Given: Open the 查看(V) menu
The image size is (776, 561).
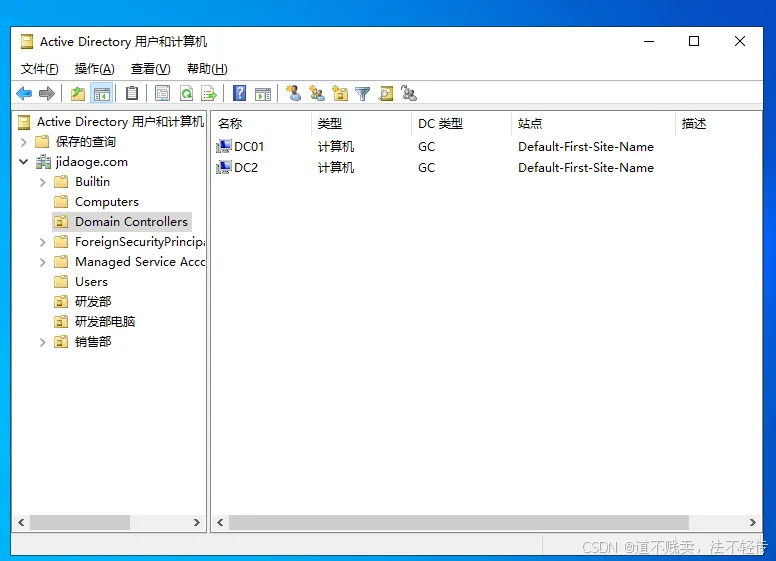Looking at the screenshot, I should tap(150, 69).
